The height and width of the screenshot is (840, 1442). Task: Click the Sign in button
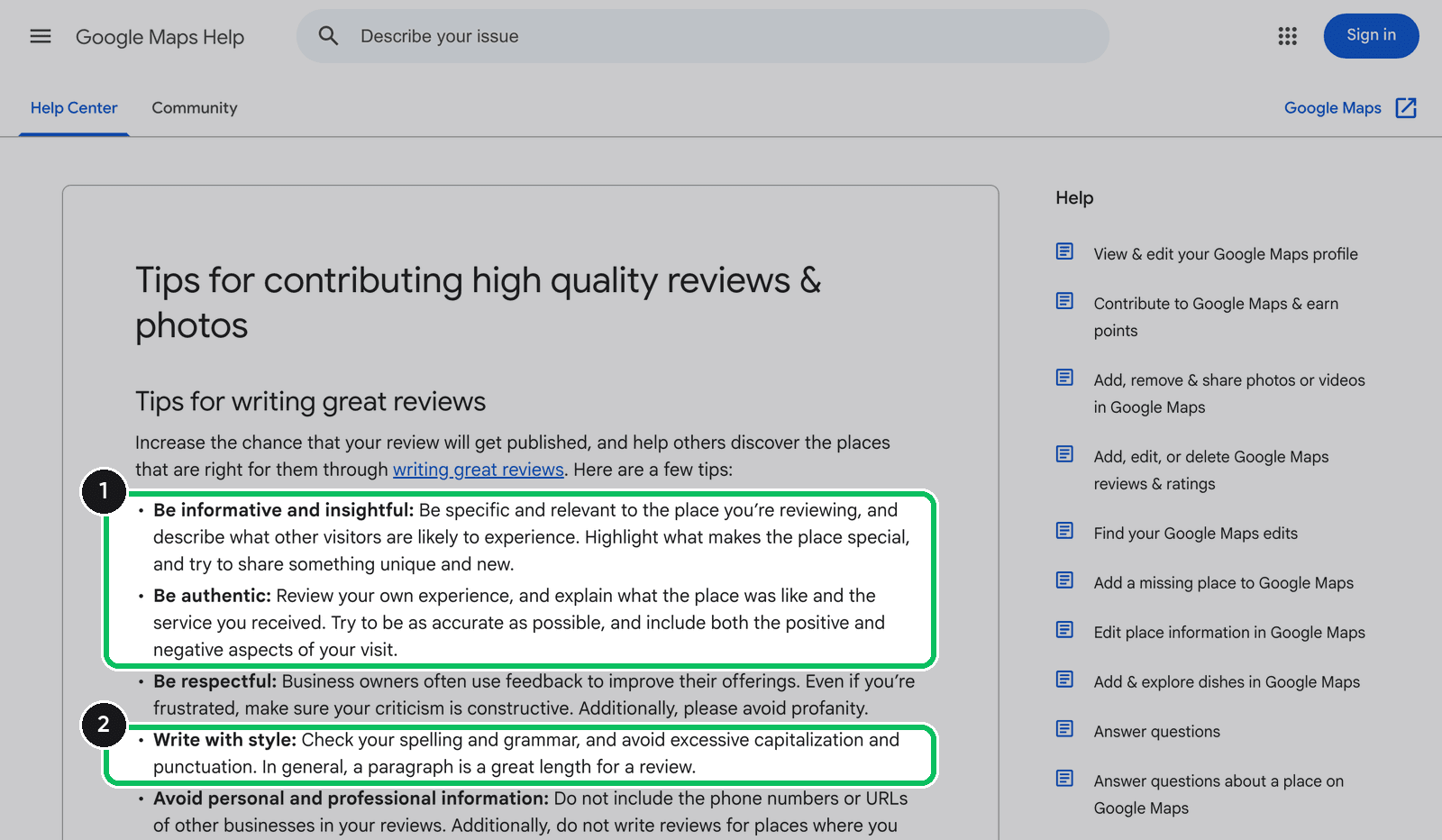(x=1371, y=36)
